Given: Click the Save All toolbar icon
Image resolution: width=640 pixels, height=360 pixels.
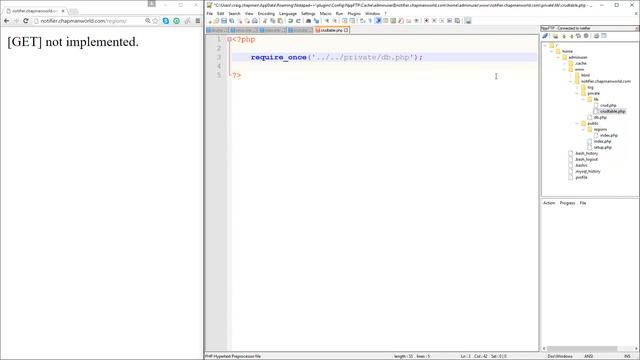Looking at the screenshot, I should coord(231,21).
